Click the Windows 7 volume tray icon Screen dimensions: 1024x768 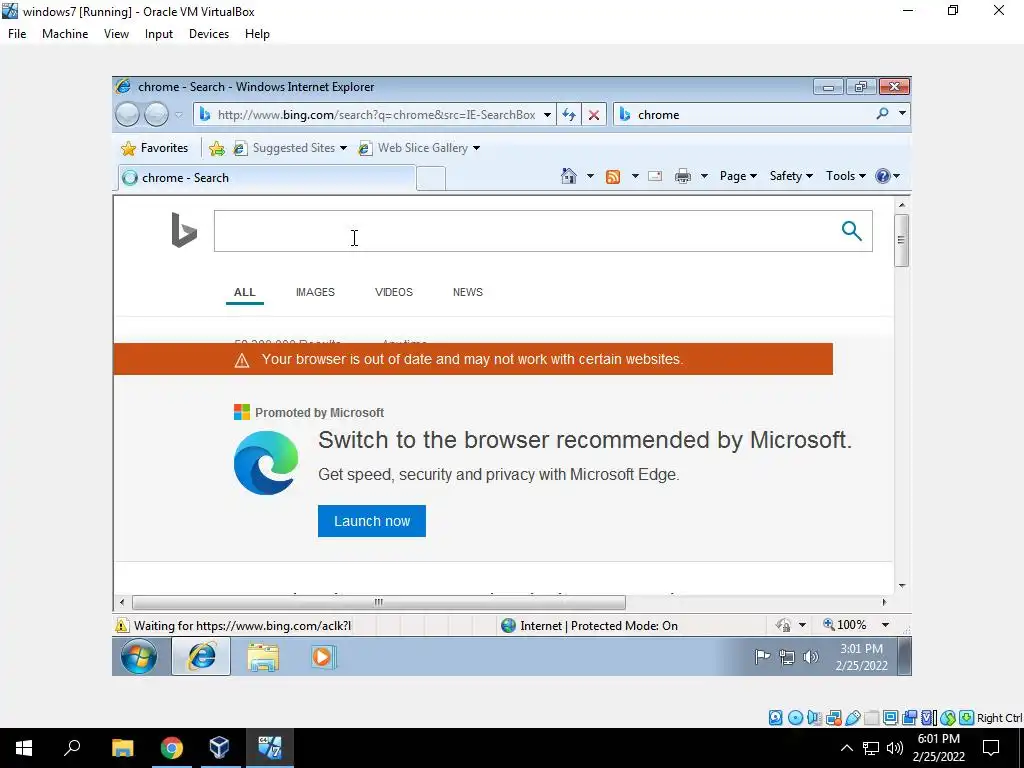[x=810, y=657]
